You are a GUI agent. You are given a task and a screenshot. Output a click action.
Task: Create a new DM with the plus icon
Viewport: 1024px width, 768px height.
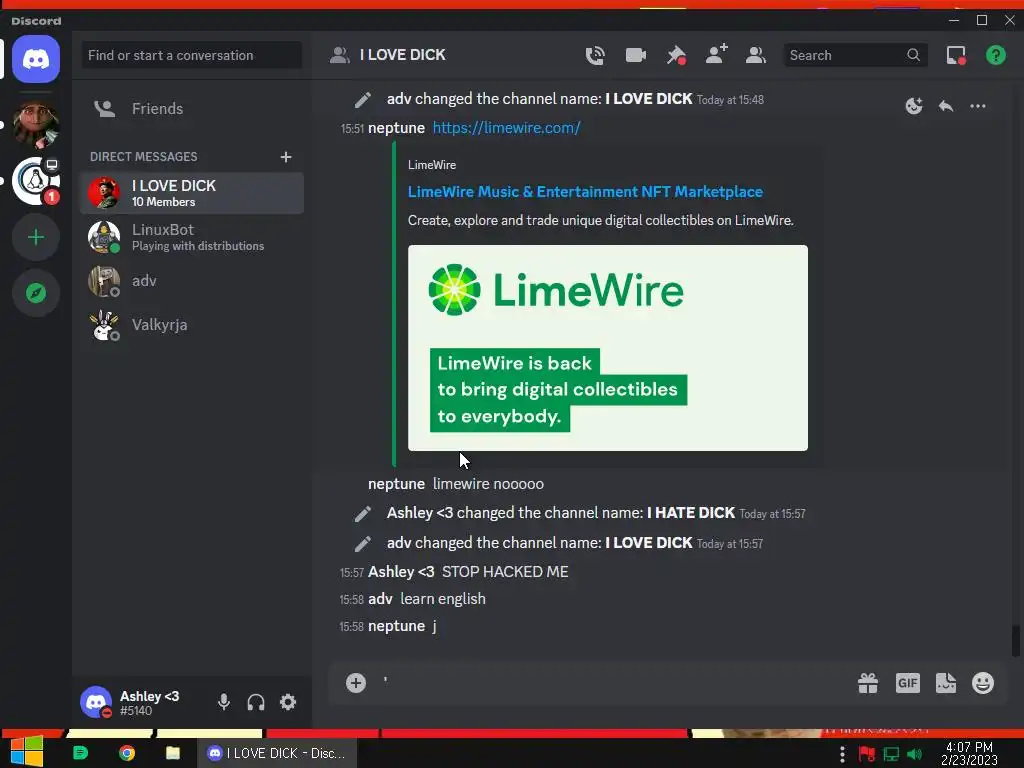tap(285, 157)
